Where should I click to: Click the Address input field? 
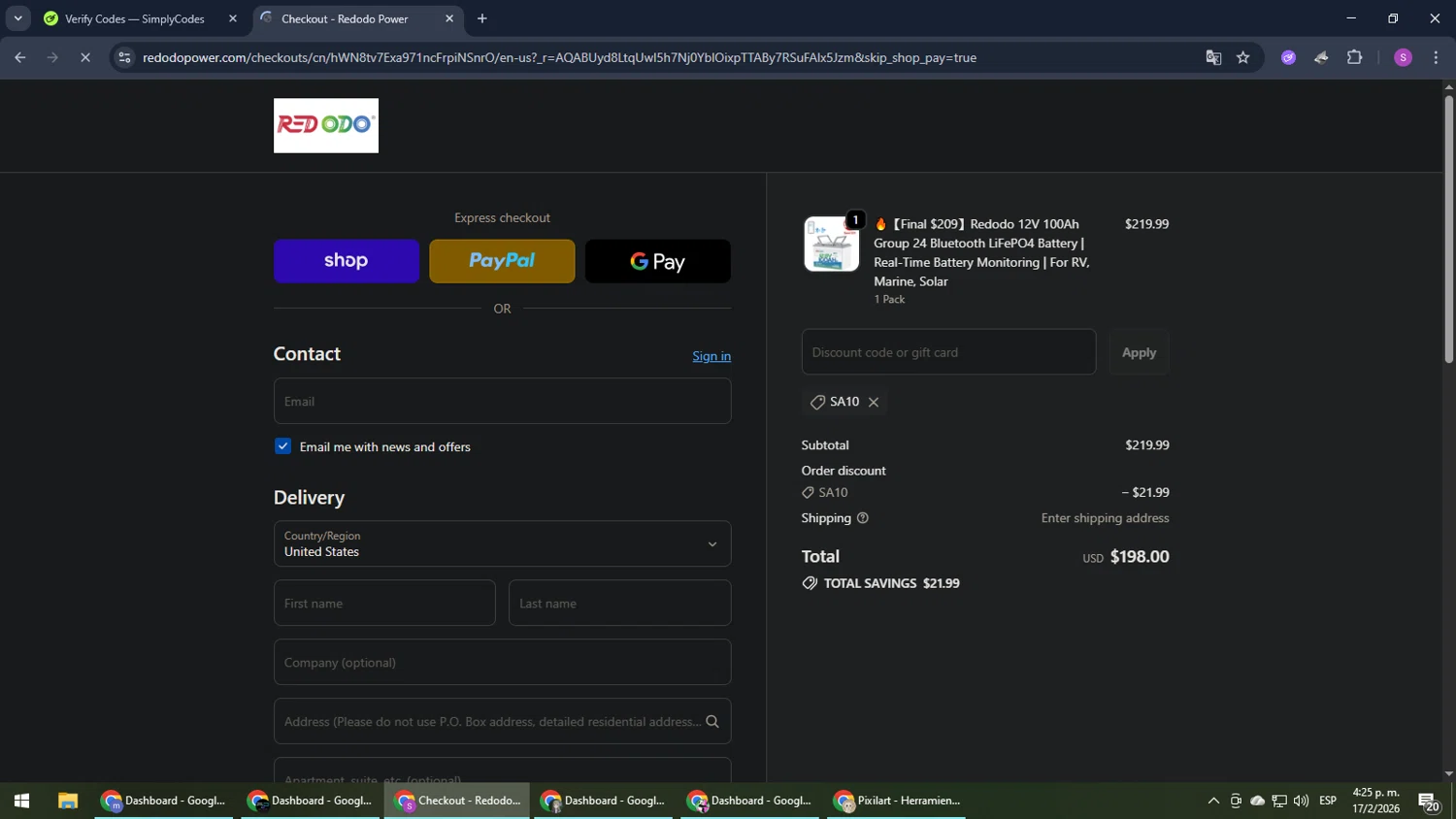502,721
